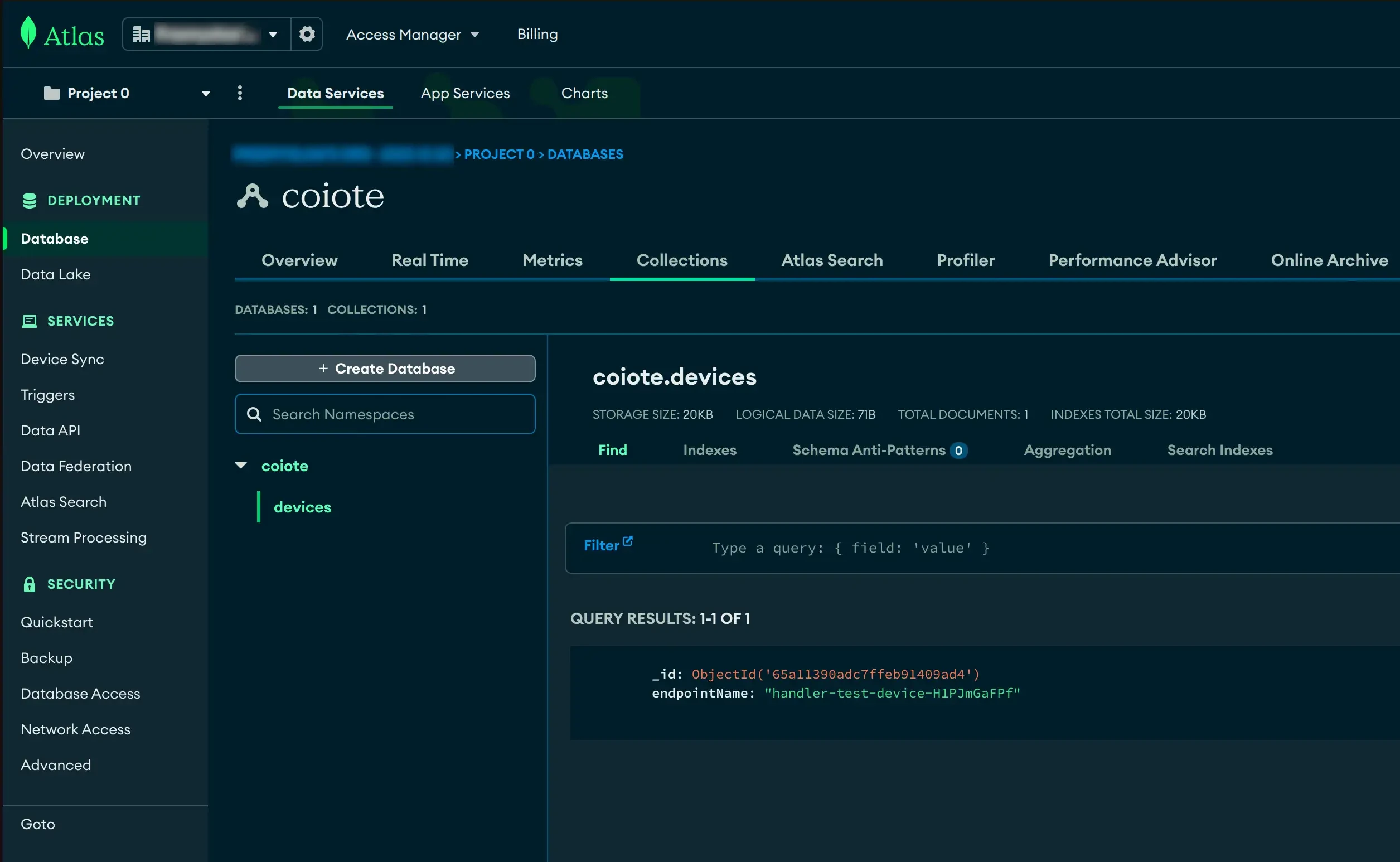1400x862 pixels.
Task: Follow the DATABASES breadcrumb link
Action: (x=585, y=154)
